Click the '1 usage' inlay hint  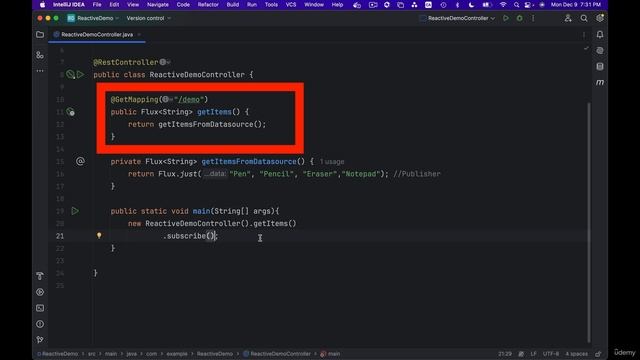tap(332, 162)
